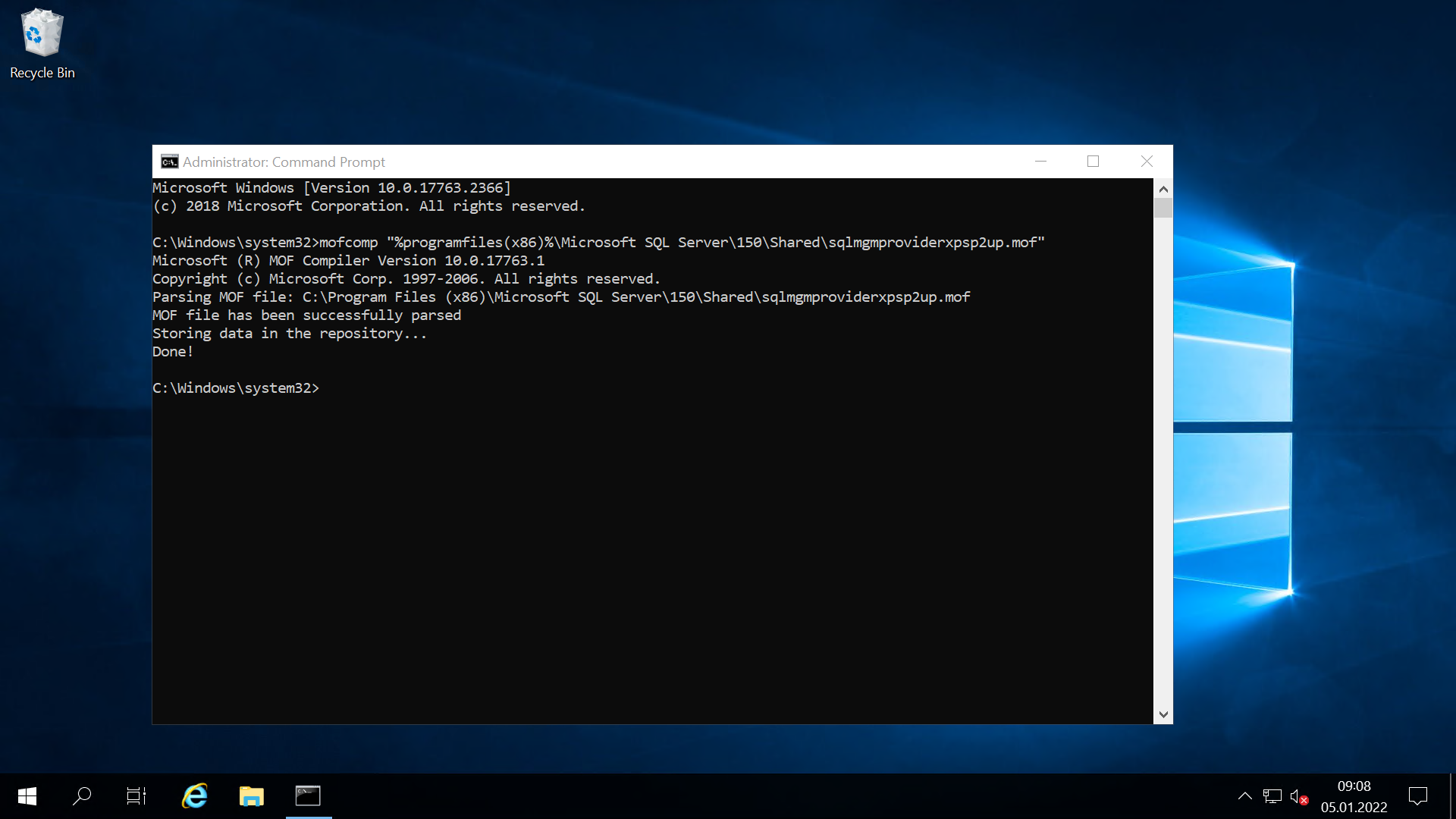Maximize the Command Prompt window
This screenshot has height=819, width=1456.
1093,162
